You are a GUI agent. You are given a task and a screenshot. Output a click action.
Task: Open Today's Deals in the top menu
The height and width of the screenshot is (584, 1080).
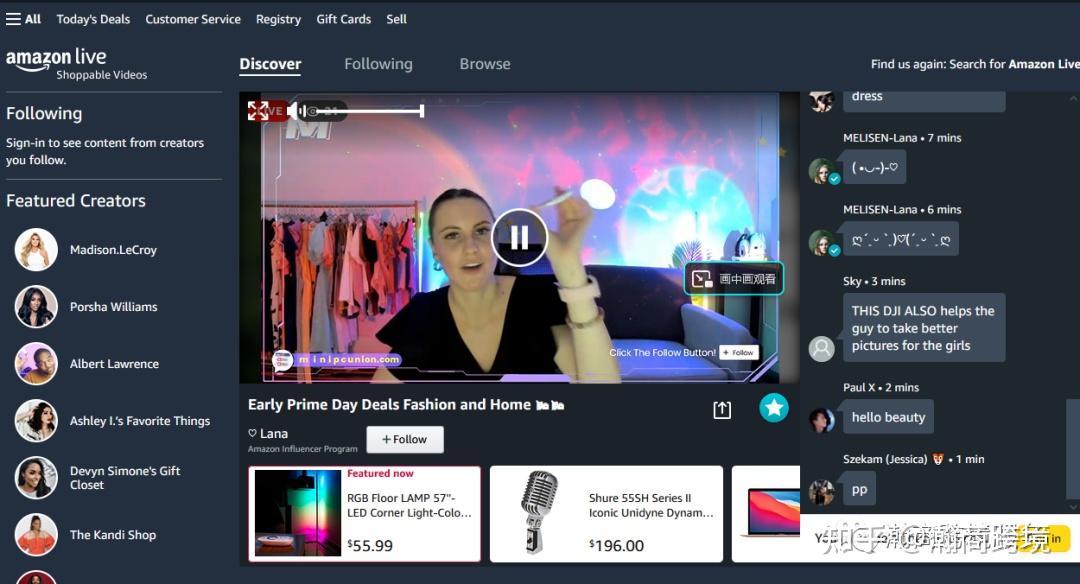(93, 18)
